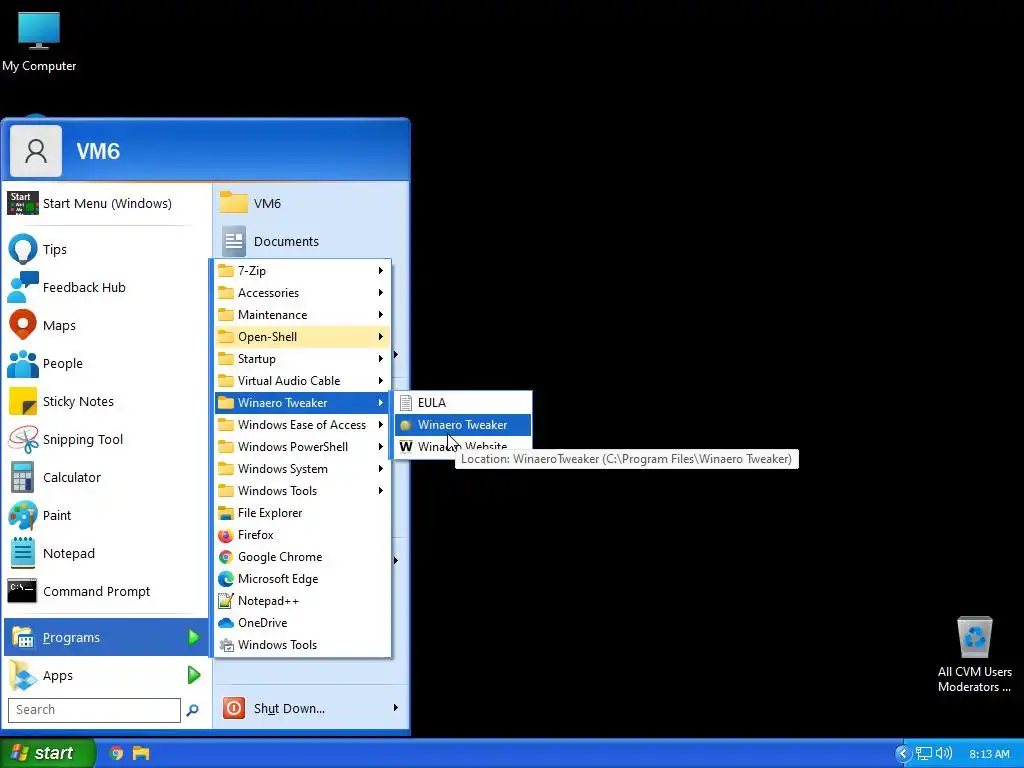Expand Maintenance program folder
The width and height of the screenshot is (1024, 768).
pos(302,315)
